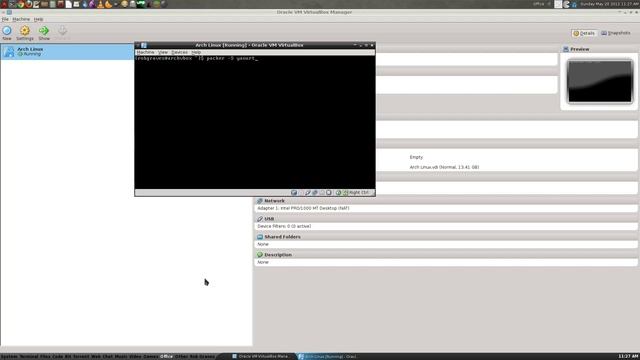
Task: Click the Shared Folders section icon
Action: click(x=260, y=237)
